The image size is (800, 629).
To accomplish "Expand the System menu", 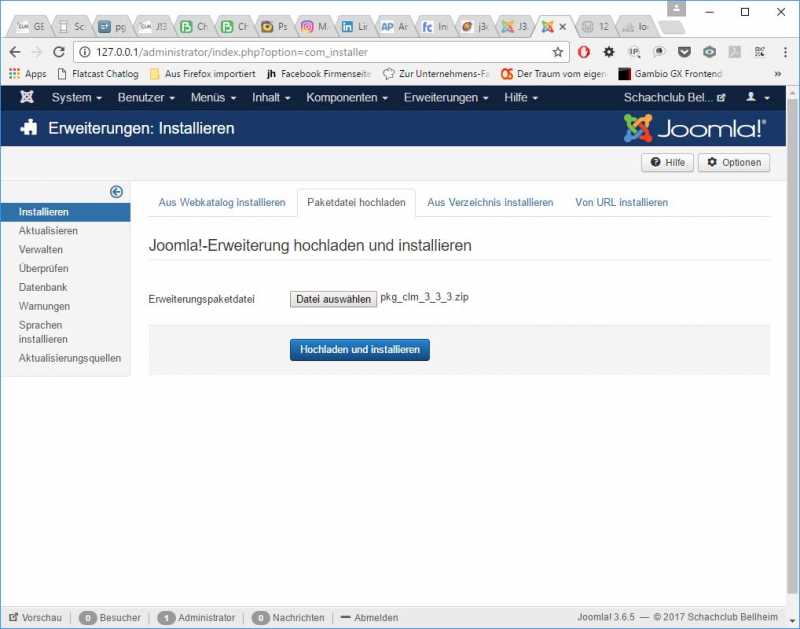I will [x=77, y=97].
